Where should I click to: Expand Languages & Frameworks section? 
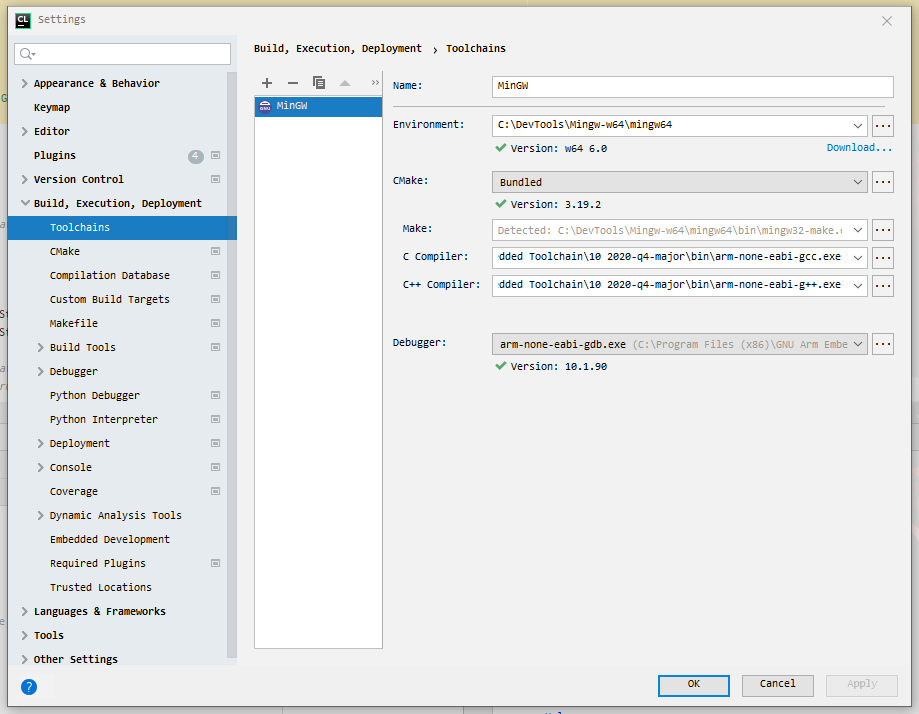click(25, 611)
